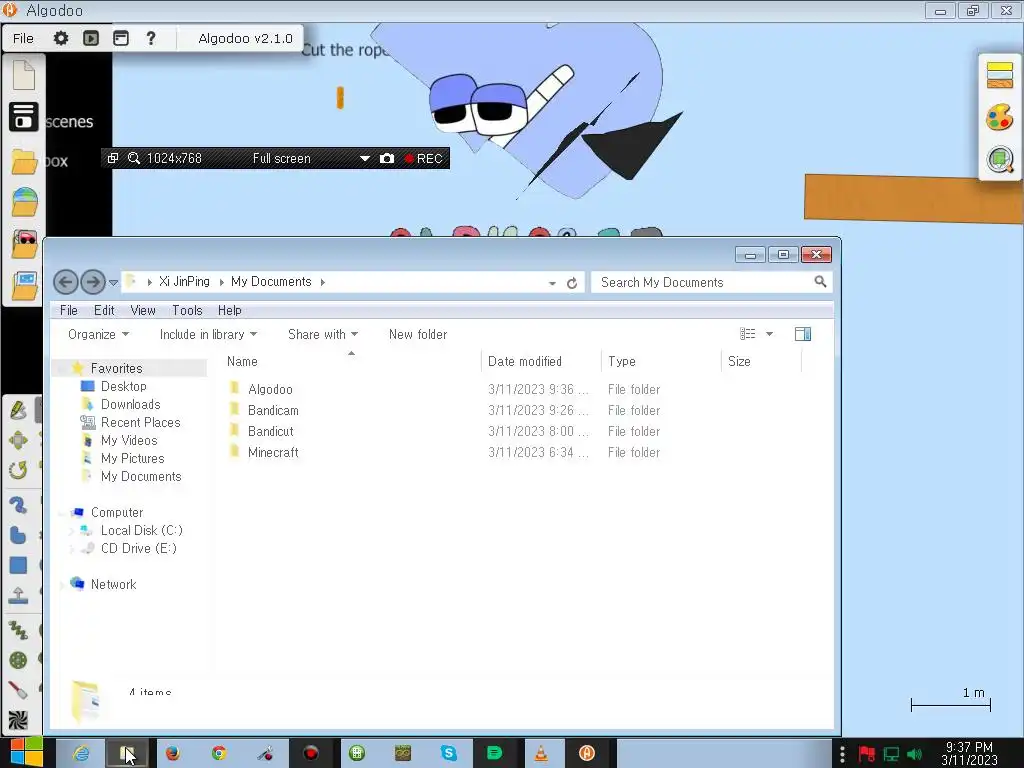The height and width of the screenshot is (768, 1024).
Task: Open the Organize dropdown
Action: coord(98,334)
